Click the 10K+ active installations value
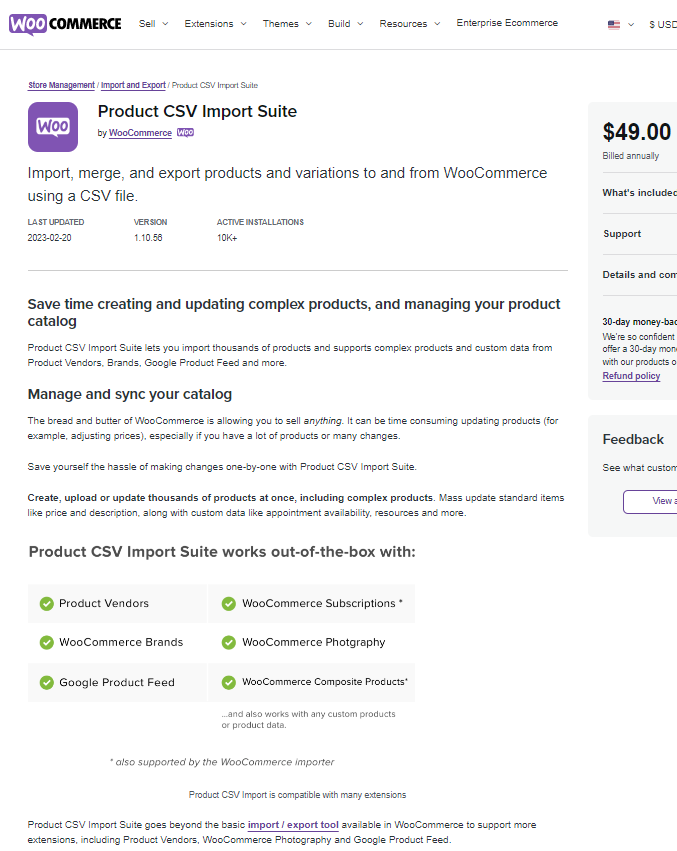Screen dimensions: 677x851 [x=227, y=238]
